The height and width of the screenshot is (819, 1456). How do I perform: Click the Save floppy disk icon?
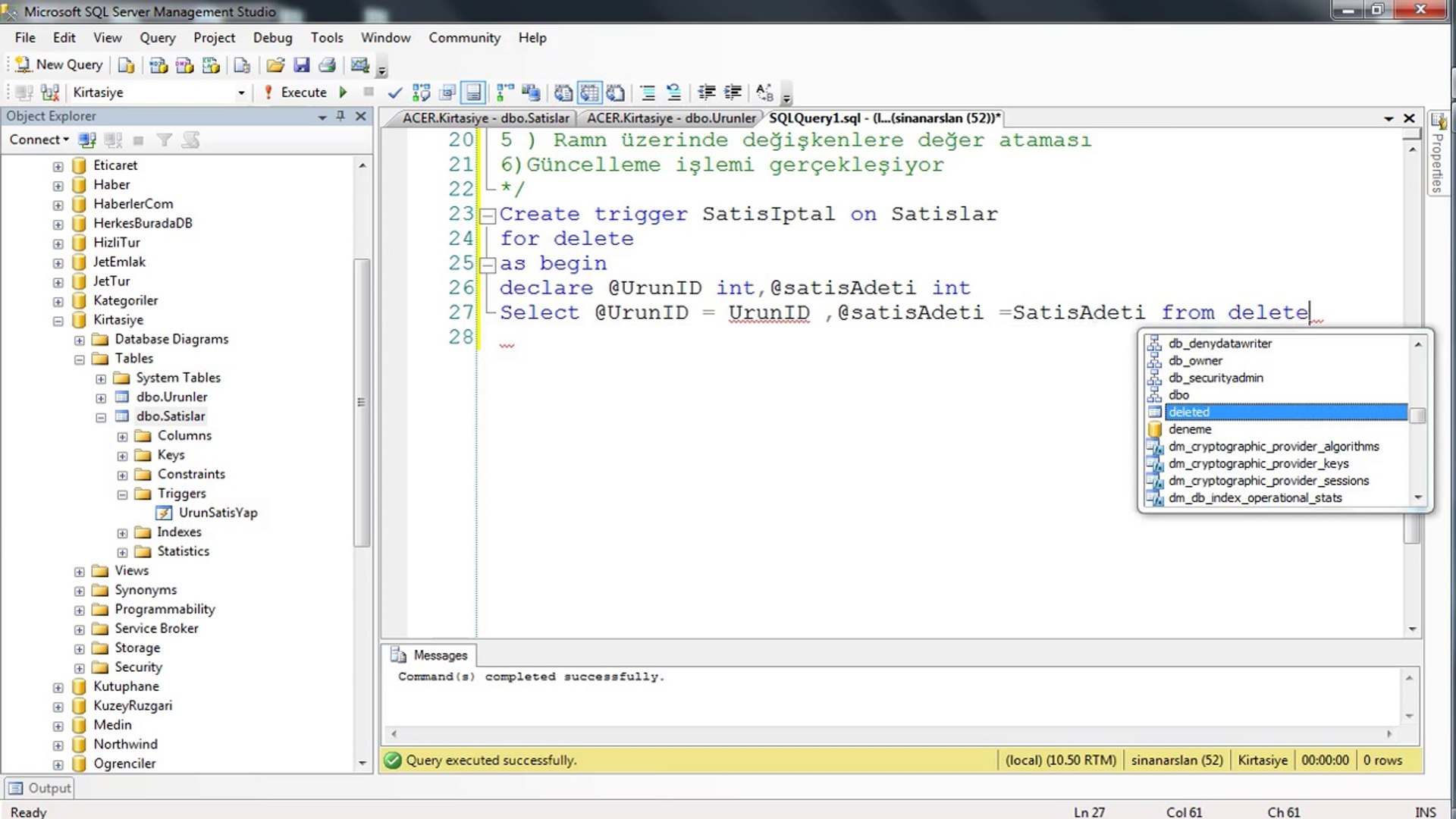[302, 65]
